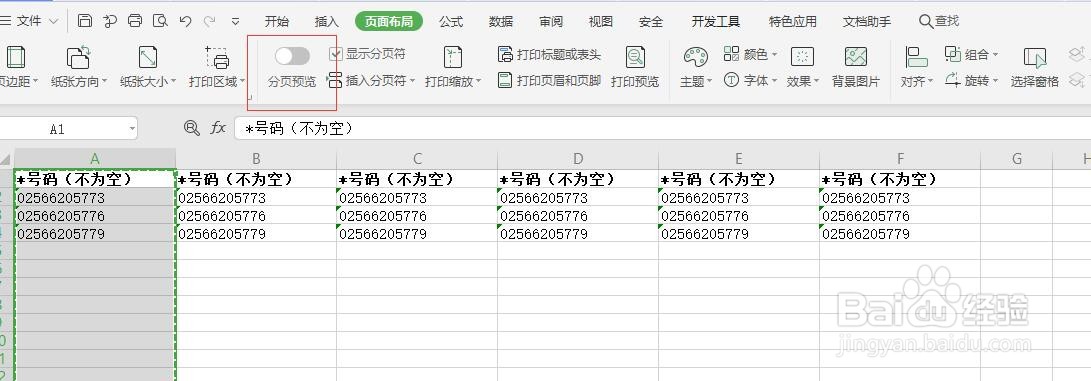Expand the 纸张方向 dropdown arrow
Viewport: 1091px width, 381px height.
coord(104,81)
